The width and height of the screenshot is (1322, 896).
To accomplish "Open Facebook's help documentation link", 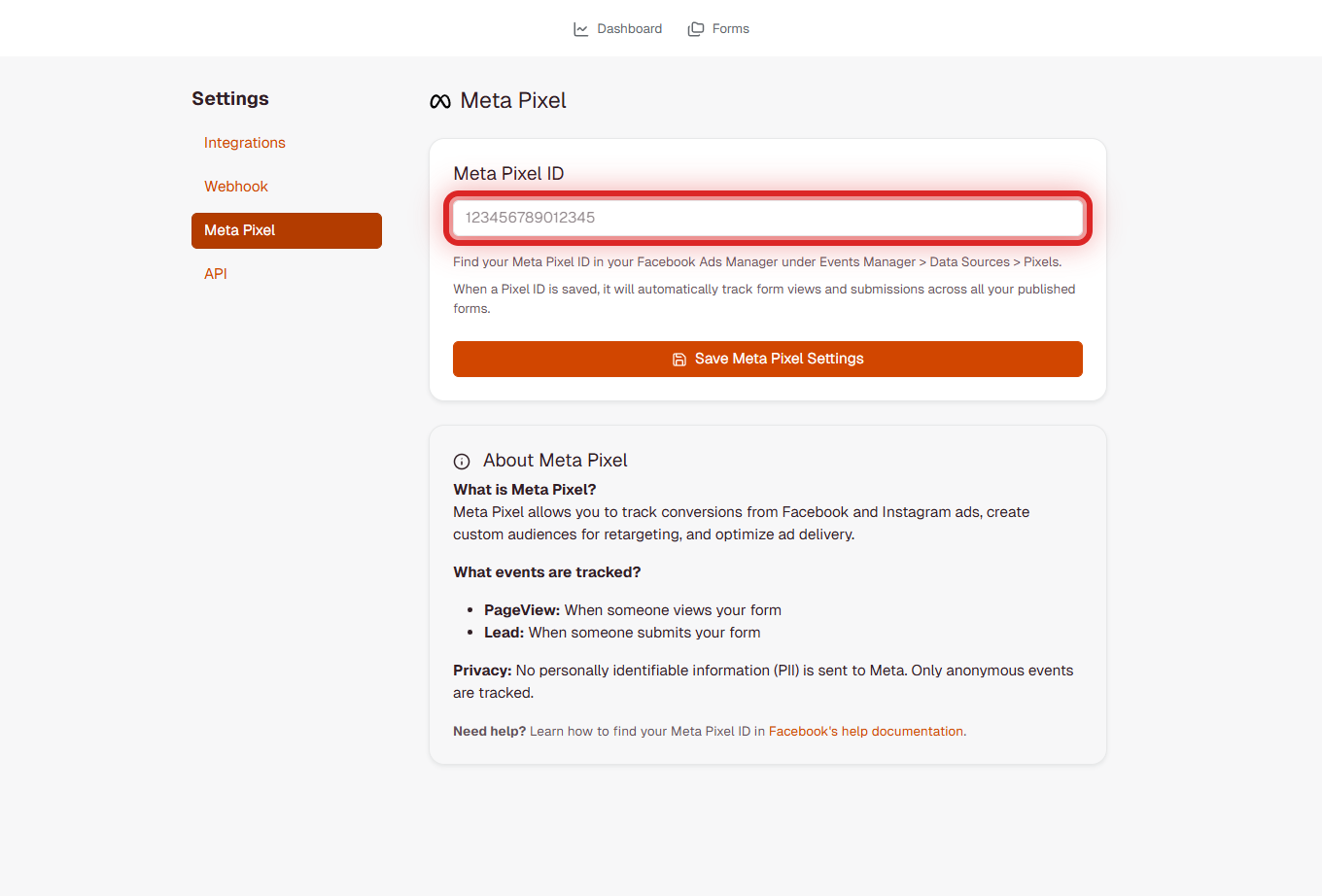I will tap(864, 731).
